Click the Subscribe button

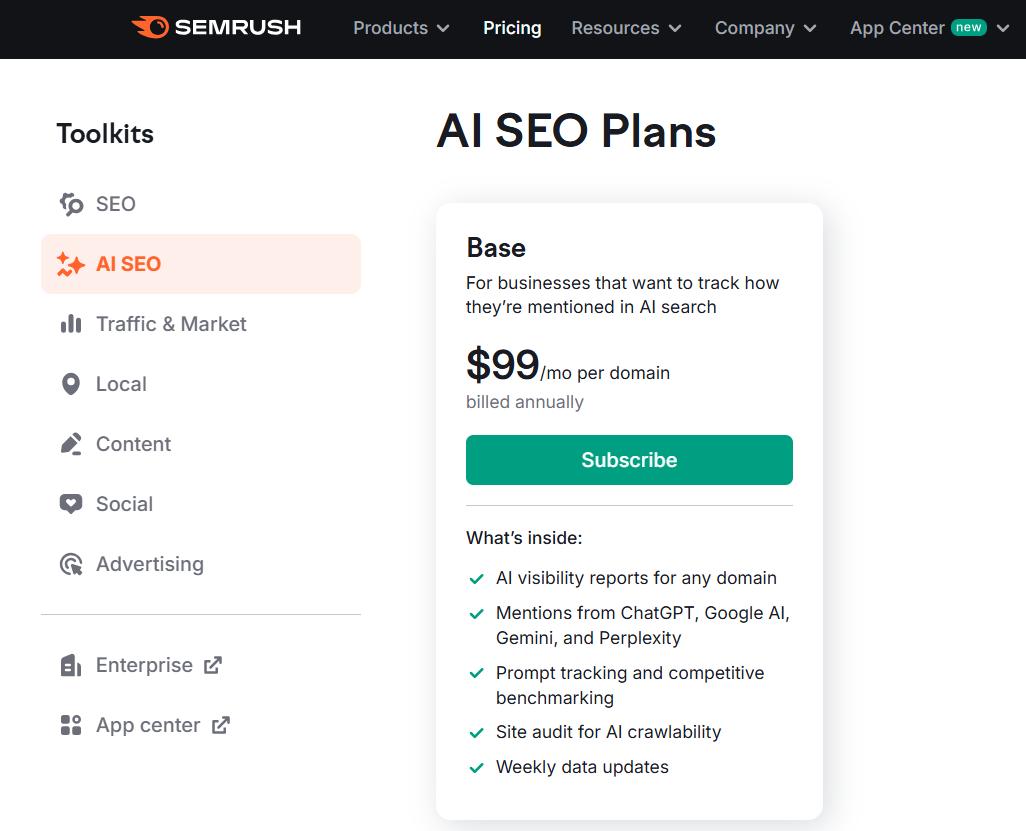click(x=628, y=460)
